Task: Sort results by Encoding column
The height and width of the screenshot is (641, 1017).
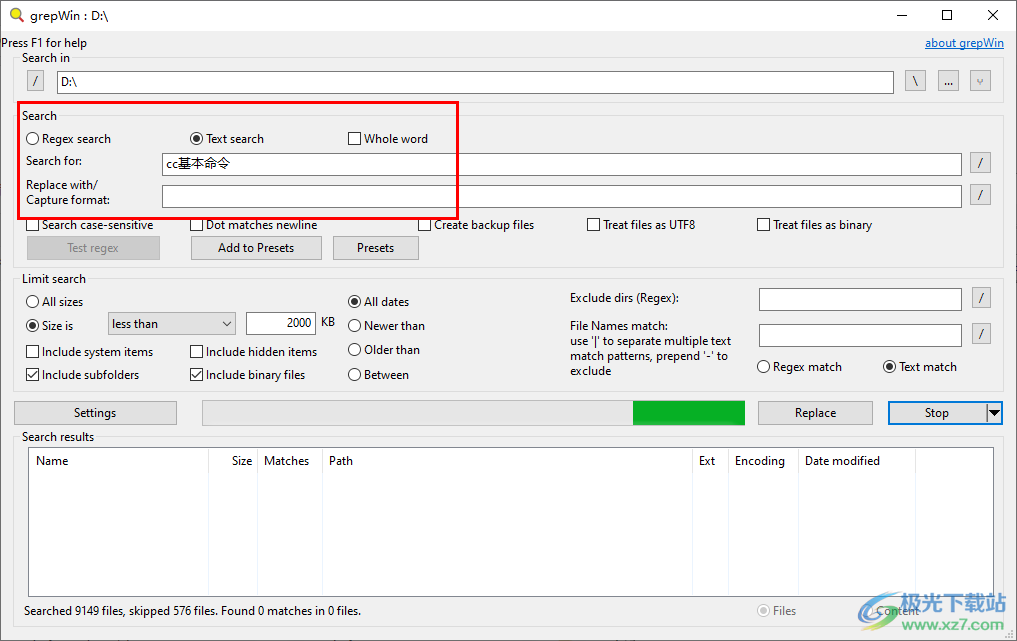Action: (x=763, y=461)
